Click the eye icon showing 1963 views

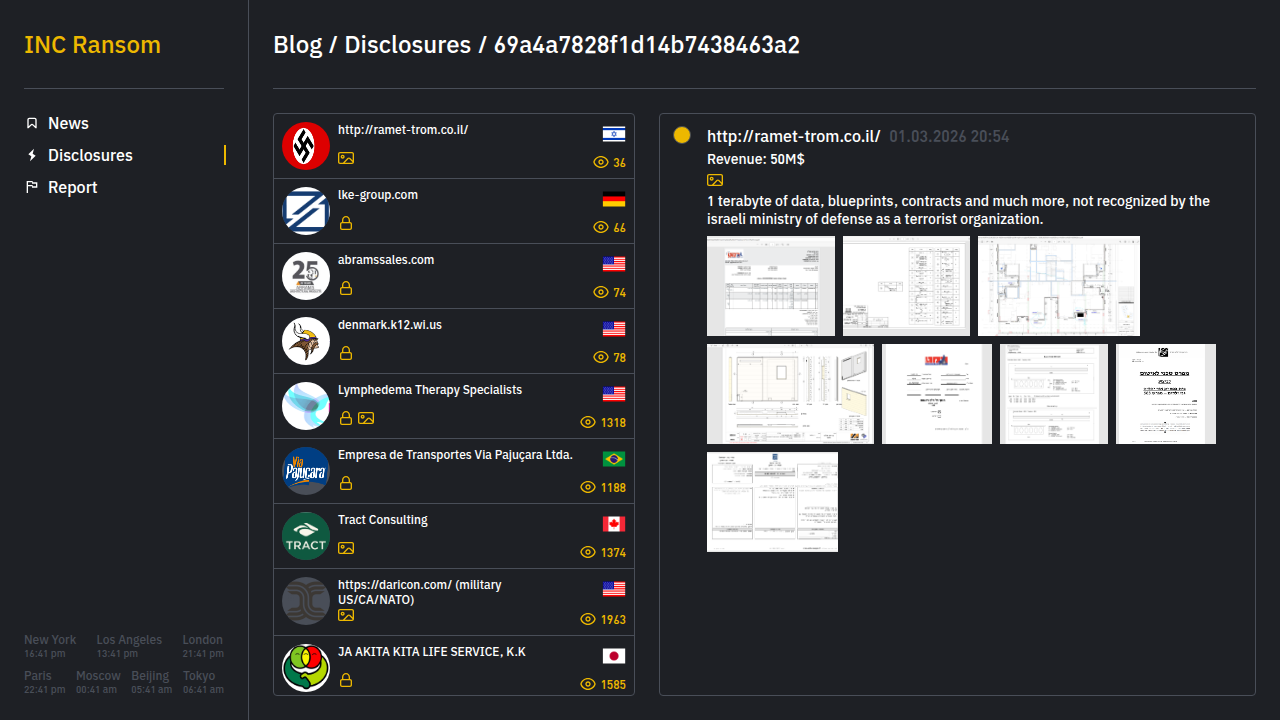click(588, 620)
